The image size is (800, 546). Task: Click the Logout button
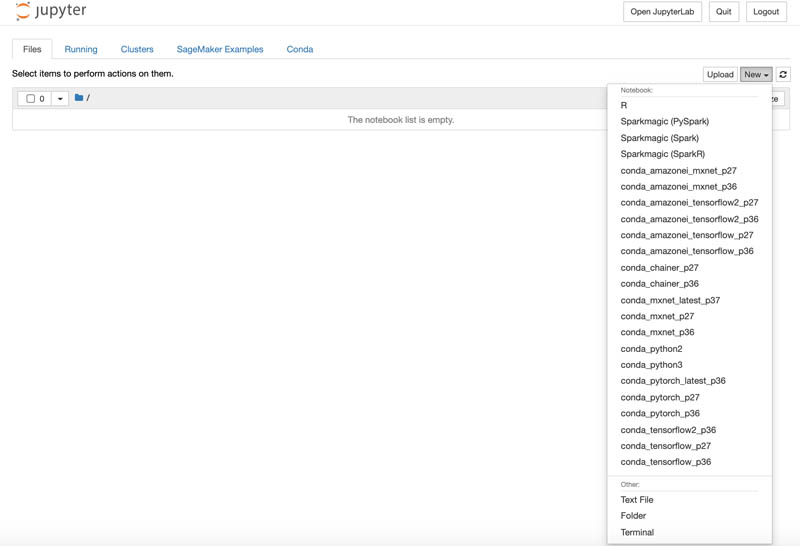(x=766, y=12)
